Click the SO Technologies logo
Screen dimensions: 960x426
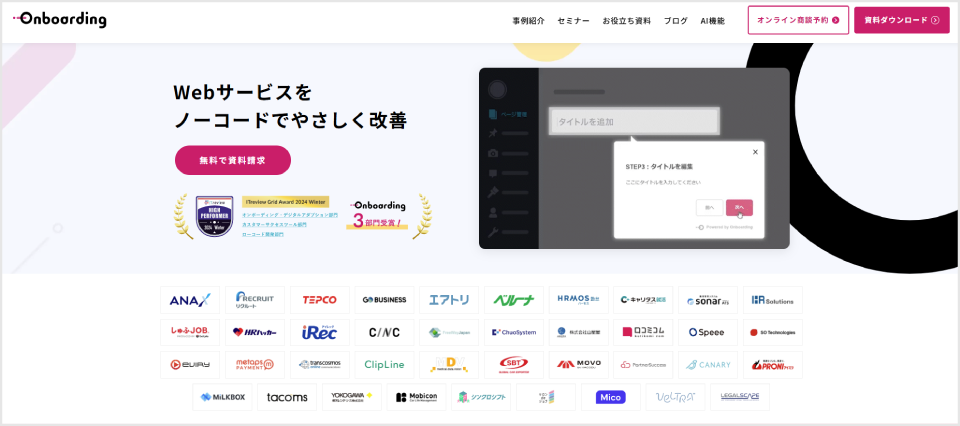coord(773,332)
